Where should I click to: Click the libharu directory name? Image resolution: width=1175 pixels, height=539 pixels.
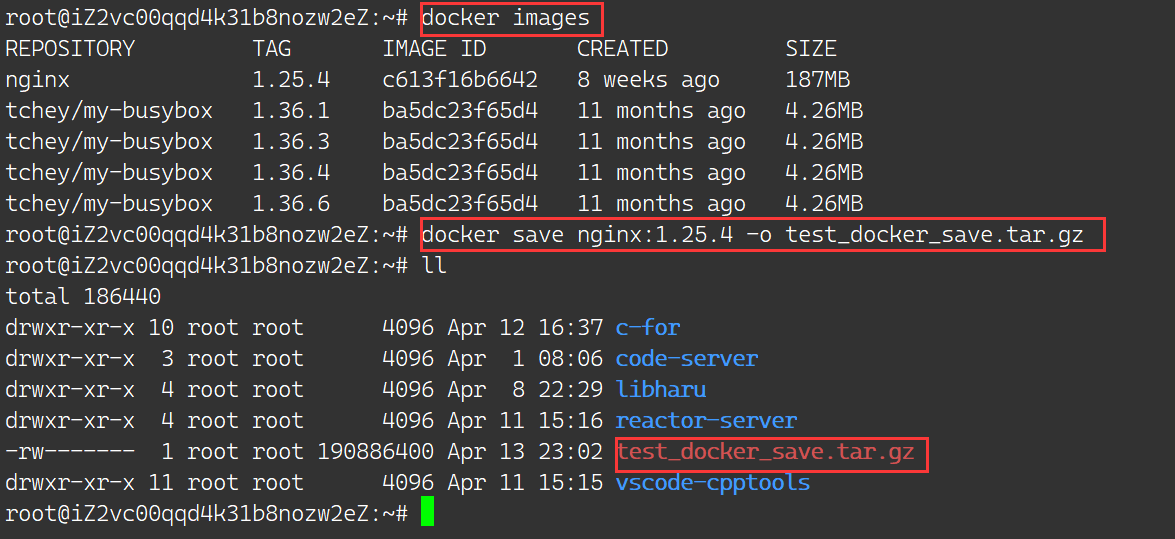tap(661, 389)
